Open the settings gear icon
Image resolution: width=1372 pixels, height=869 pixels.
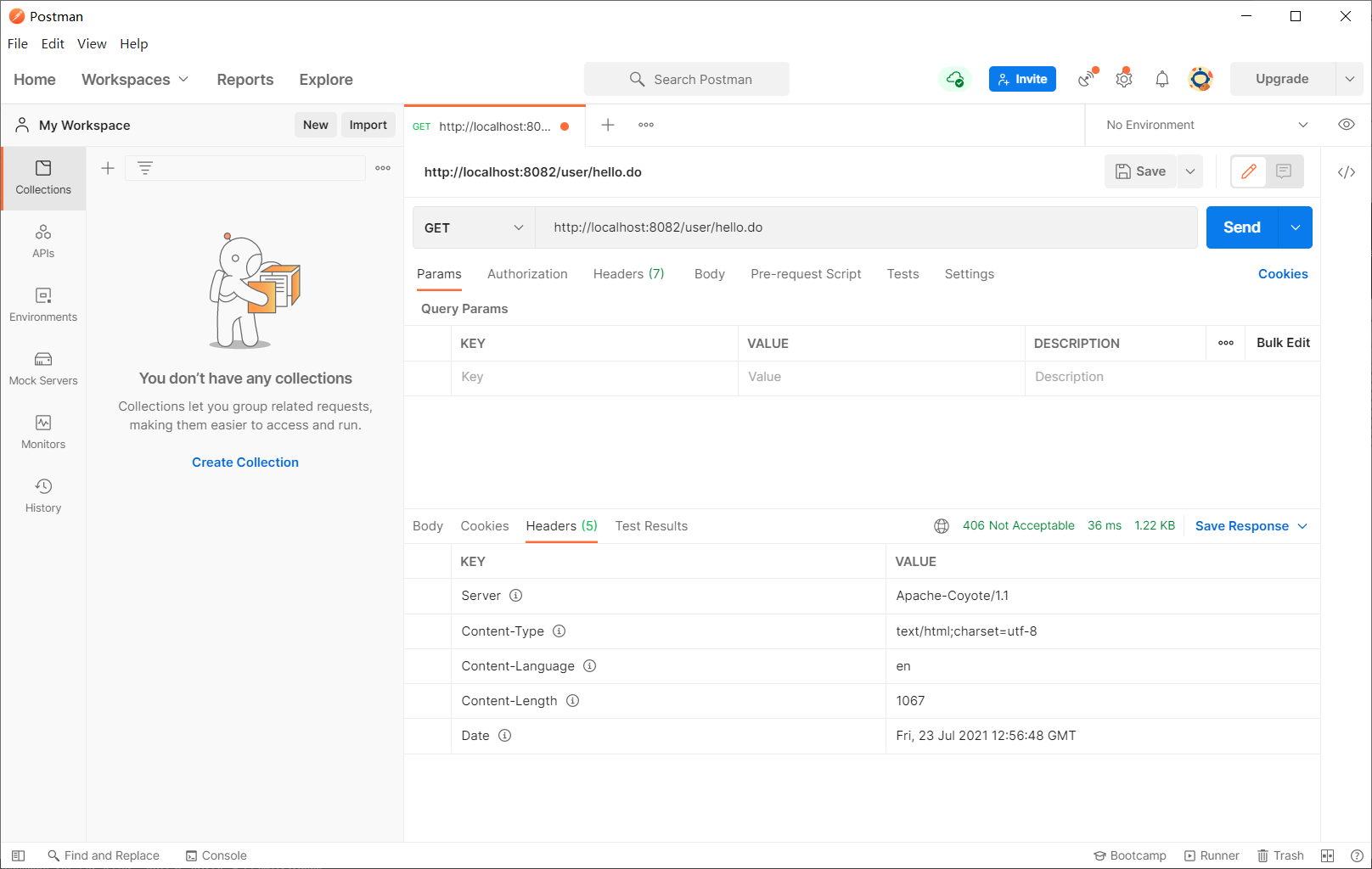coord(1124,79)
